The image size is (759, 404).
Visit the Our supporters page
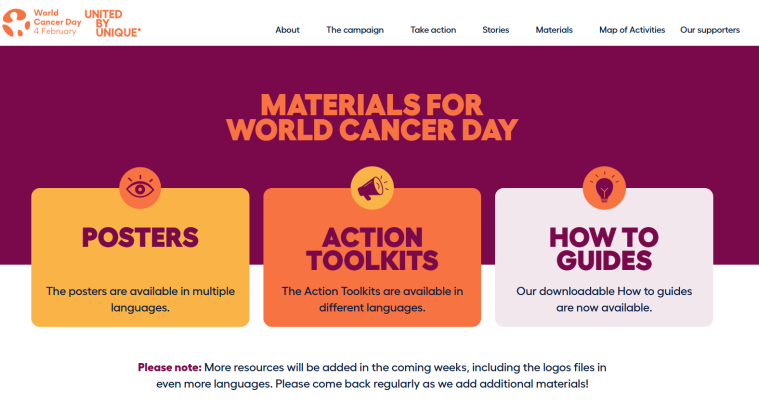(x=710, y=30)
